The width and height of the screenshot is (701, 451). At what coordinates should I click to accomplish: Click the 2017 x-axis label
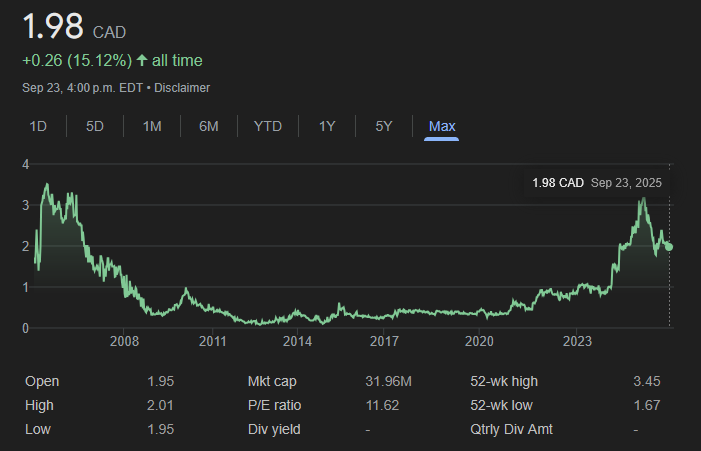click(x=384, y=341)
